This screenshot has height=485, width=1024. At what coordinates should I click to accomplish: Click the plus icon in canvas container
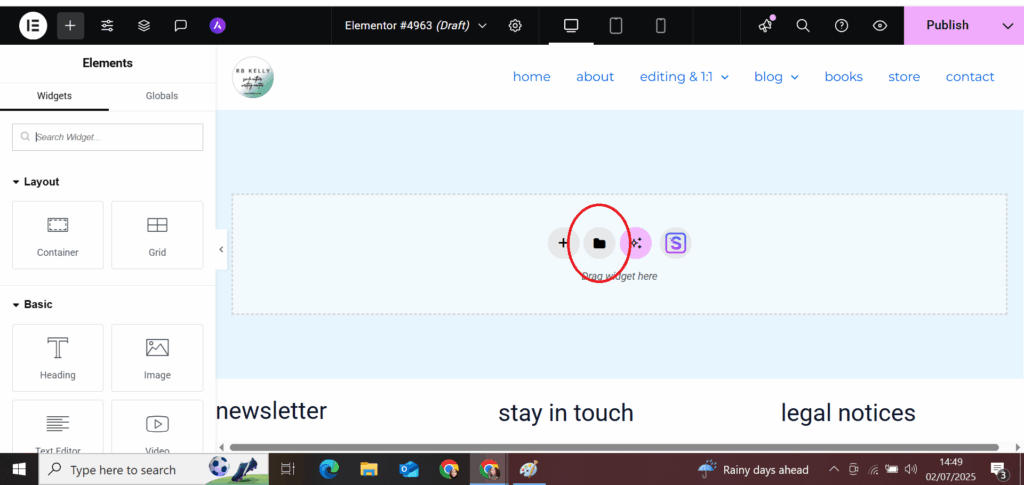(x=563, y=243)
